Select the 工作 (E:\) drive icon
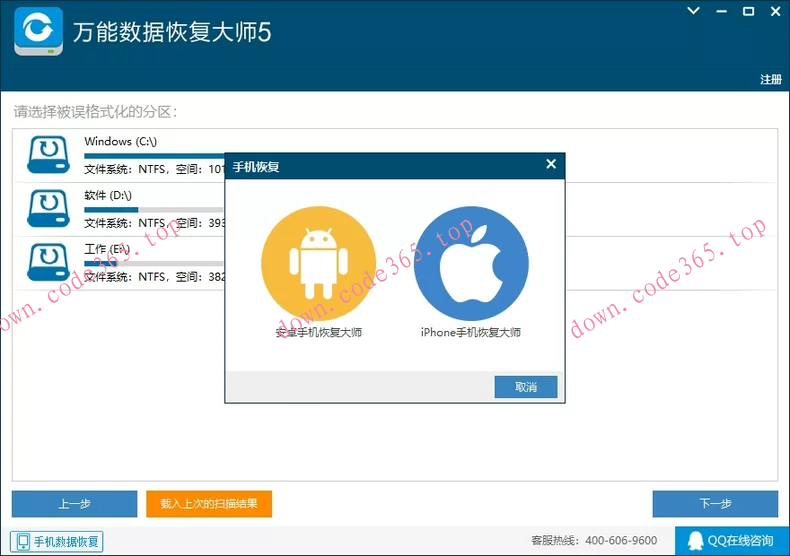This screenshot has width=790, height=556. click(x=48, y=262)
